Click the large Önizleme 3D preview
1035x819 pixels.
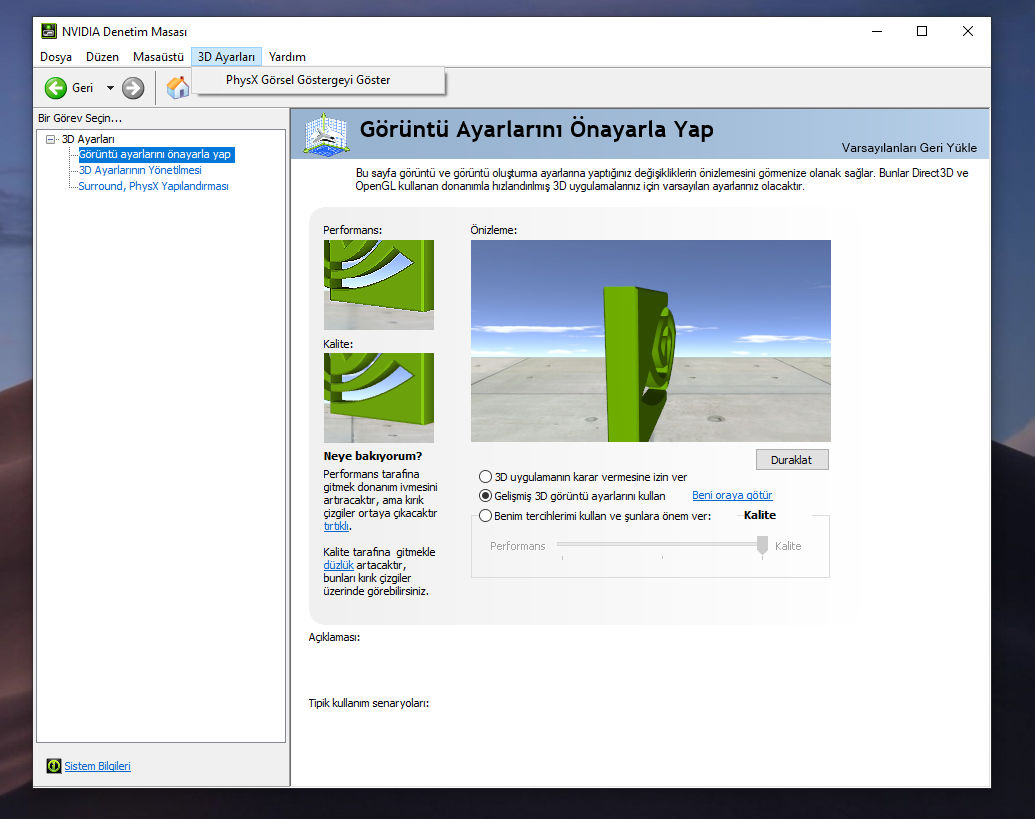pyautogui.click(x=651, y=341)
